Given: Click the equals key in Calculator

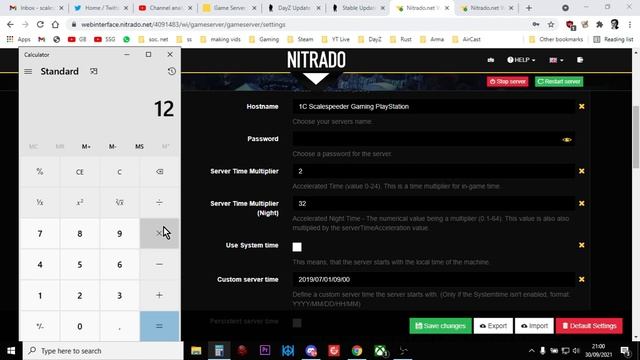Looking at the screenshot, I should tap(159, 326).
